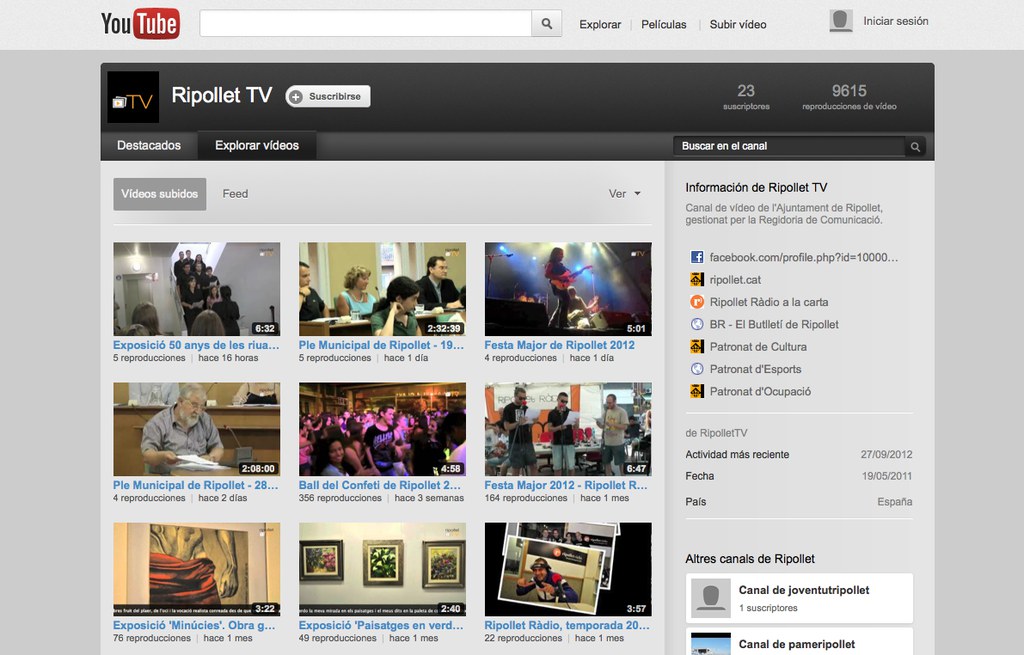
Task: Select the Explorar vídeos tab
Action: (257, 146)
